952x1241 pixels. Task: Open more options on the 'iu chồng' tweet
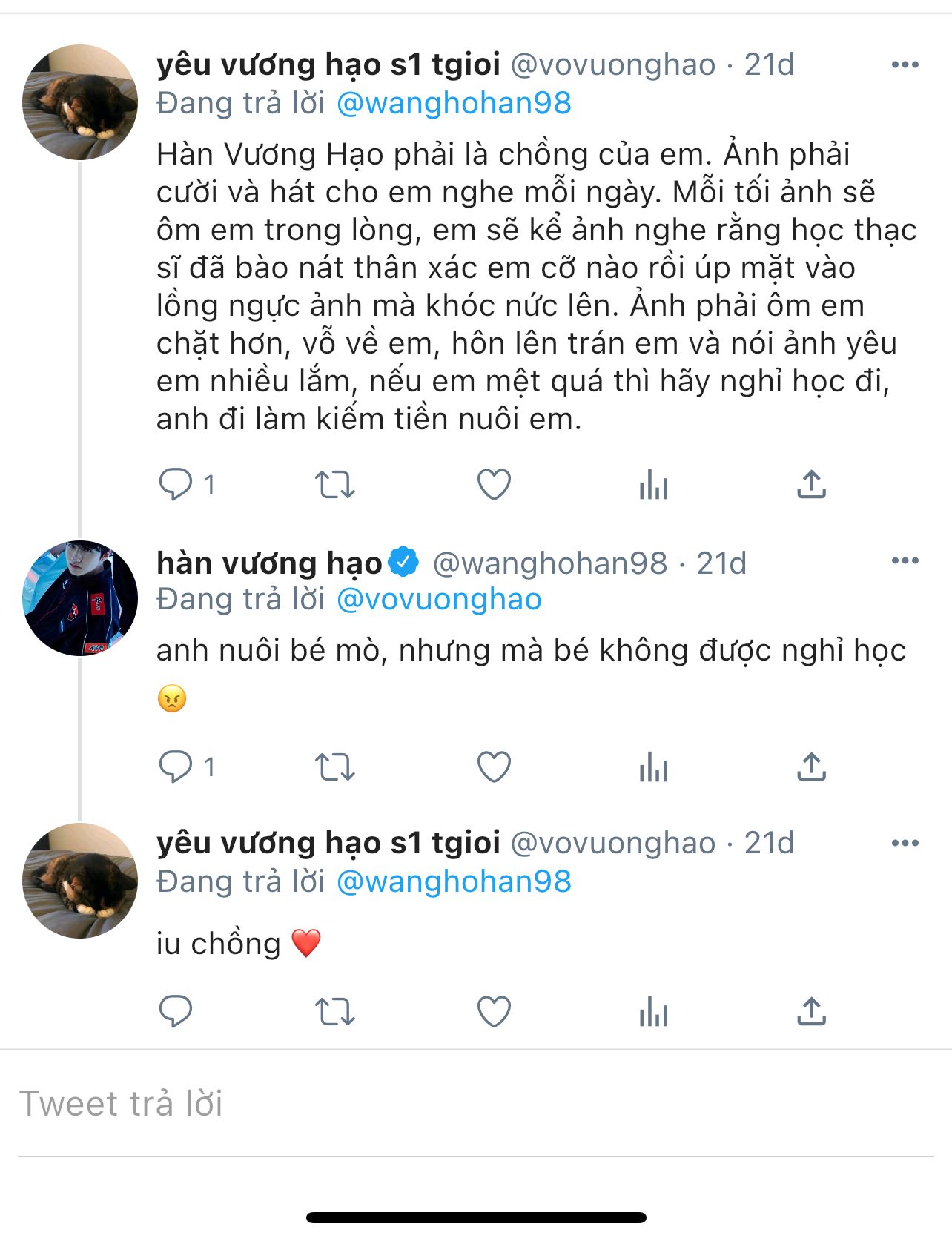point(905,843)
